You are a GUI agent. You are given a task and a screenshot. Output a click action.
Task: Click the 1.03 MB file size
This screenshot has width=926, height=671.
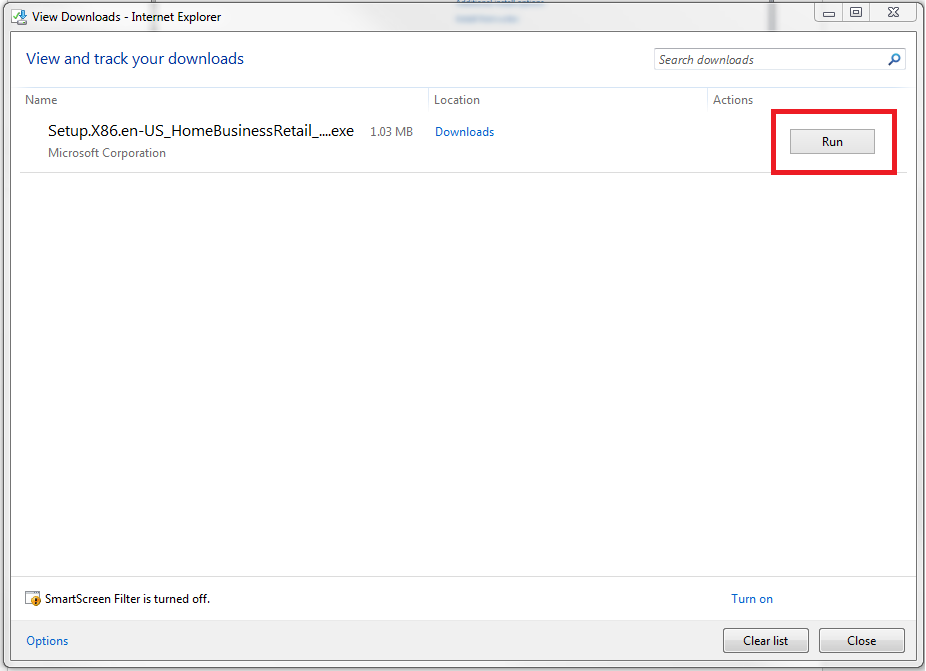[391, 132]
